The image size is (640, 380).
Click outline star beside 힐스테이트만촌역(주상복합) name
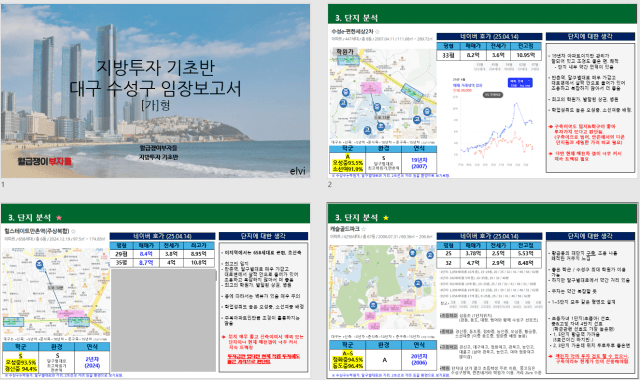(x=73, y=231)
